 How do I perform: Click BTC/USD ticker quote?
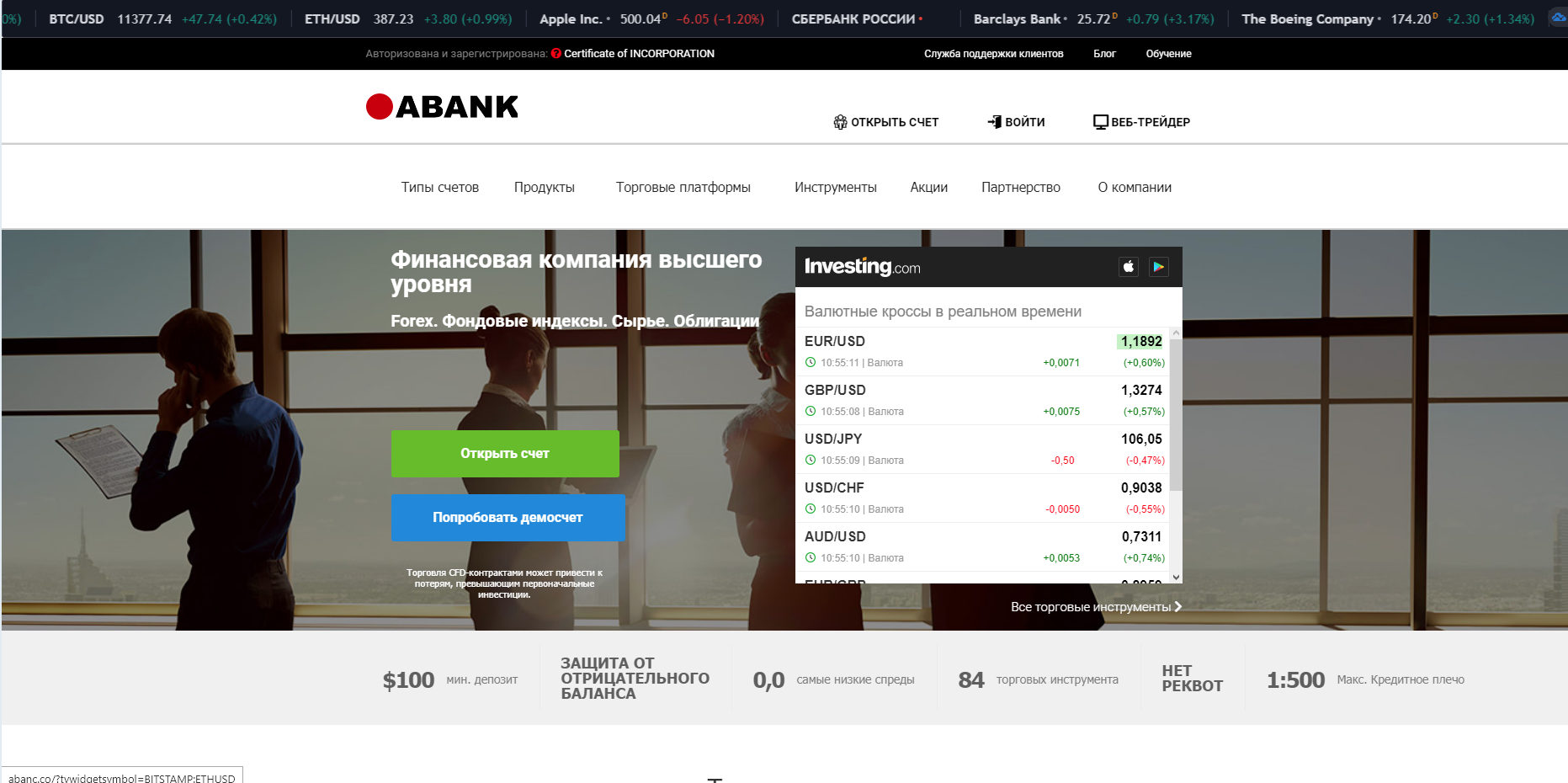click(x=162, y=19)
